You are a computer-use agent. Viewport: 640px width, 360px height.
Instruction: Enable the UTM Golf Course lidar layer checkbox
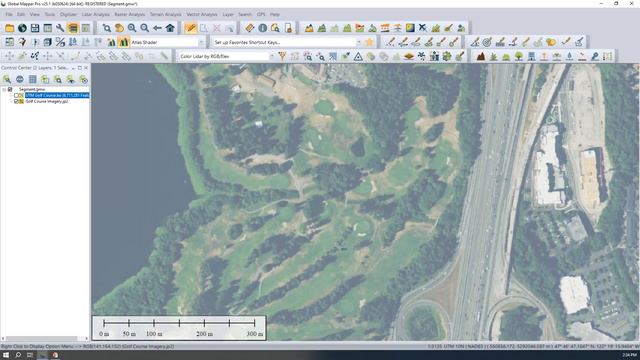coord(16,95)
